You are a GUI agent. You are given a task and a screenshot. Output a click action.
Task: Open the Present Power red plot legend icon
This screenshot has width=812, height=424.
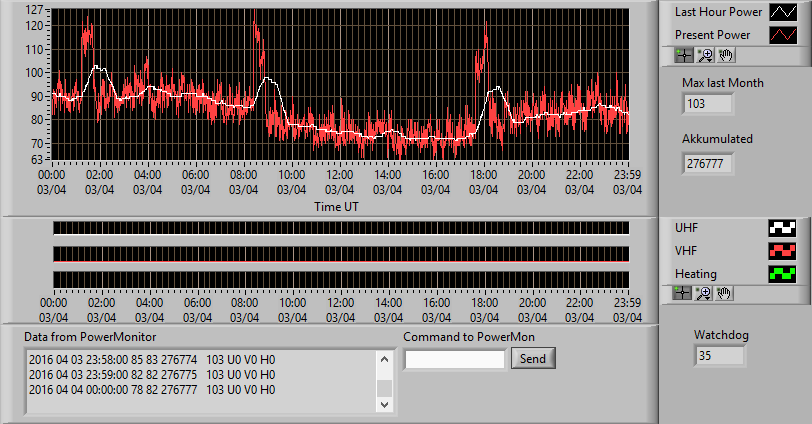click(x=783, y=35)
